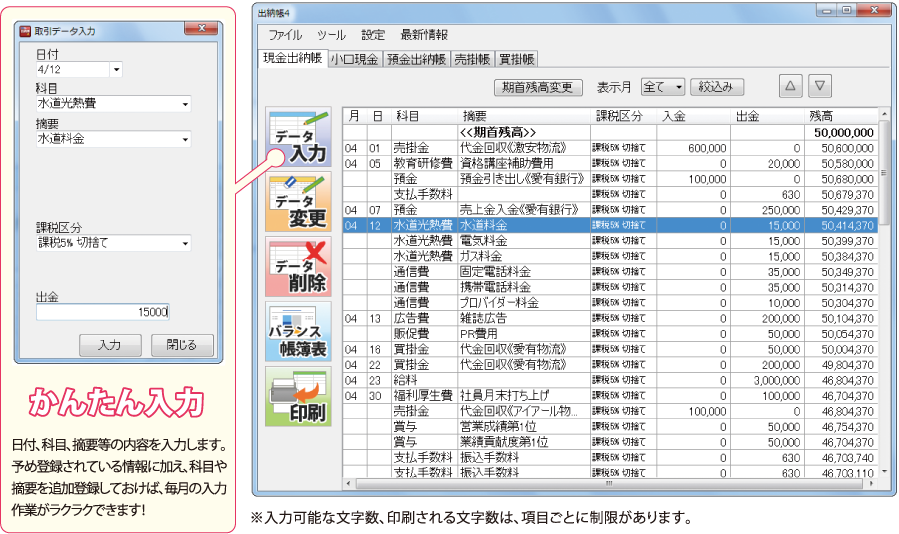
Task: Open the バランス帳簿表 icon
Action: [299, 331]
